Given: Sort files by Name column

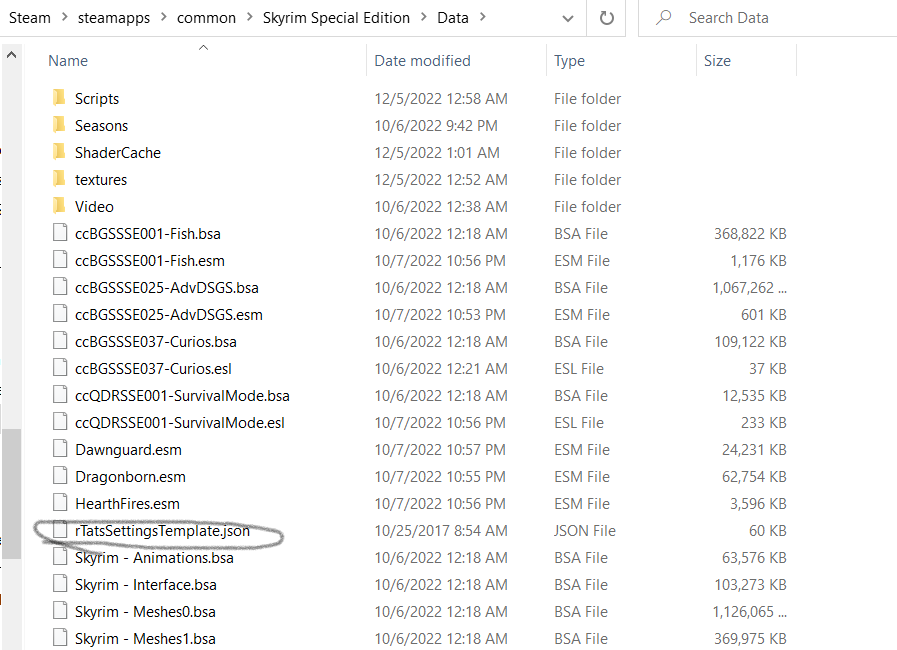Looking at the screenshot, I should click(68, 61).
